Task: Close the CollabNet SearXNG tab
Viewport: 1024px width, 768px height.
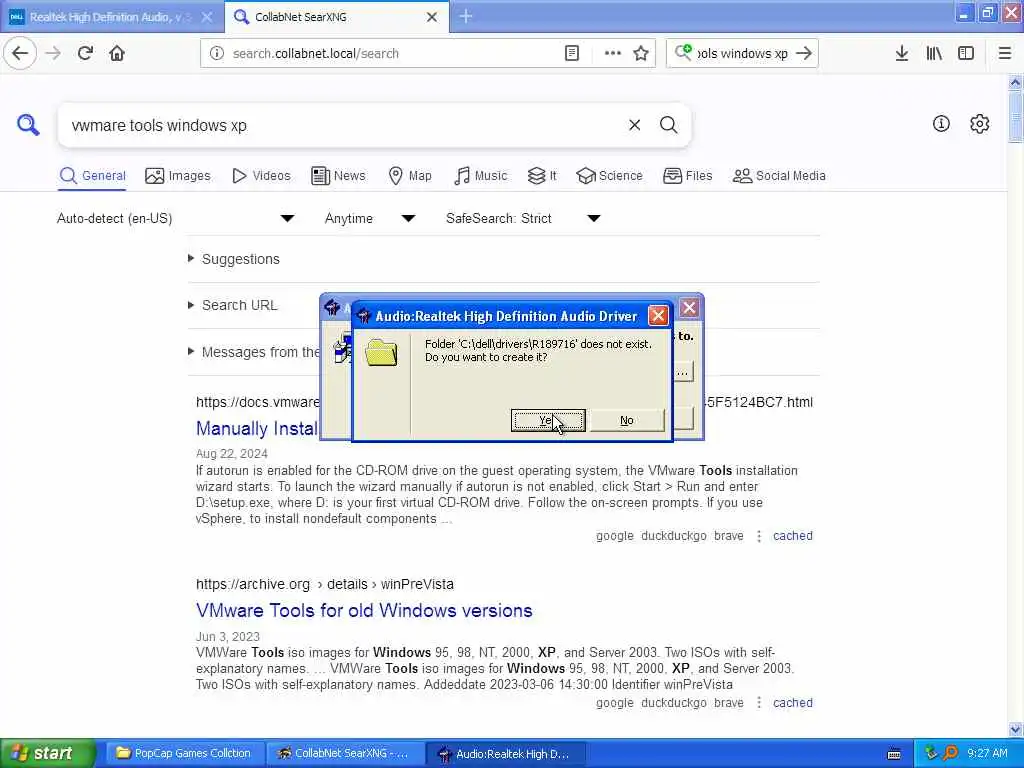Action: point(432,17)
